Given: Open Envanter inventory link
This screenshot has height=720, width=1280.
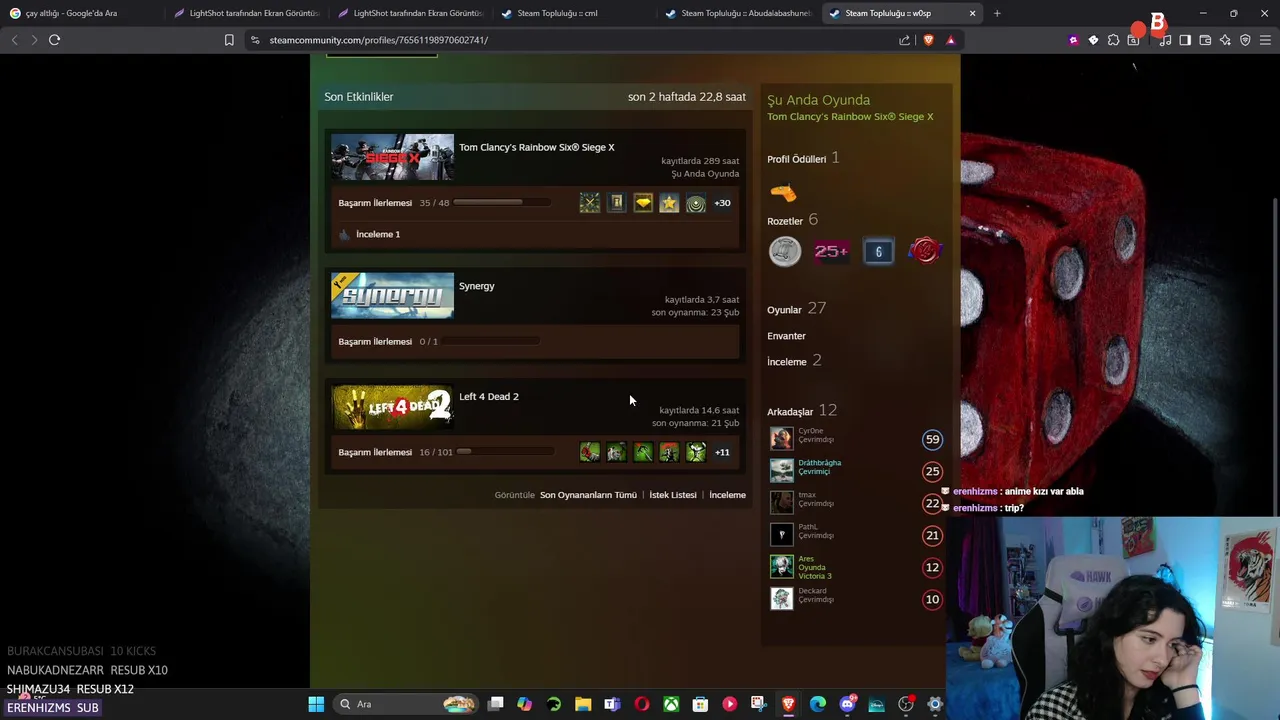Looking at the screenshot, I should coord(786,336).
